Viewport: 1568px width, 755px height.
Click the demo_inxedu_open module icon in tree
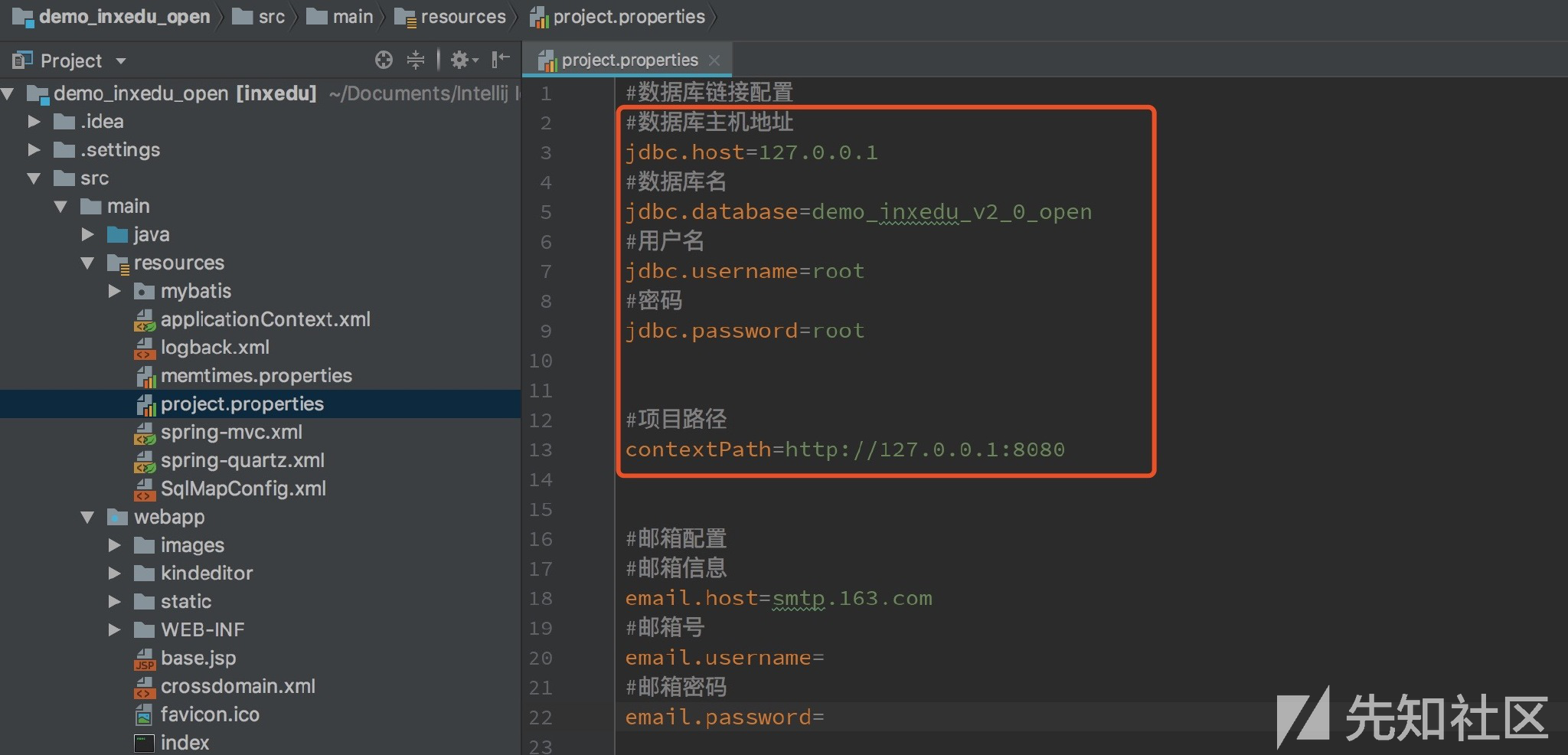pos(38,94)
